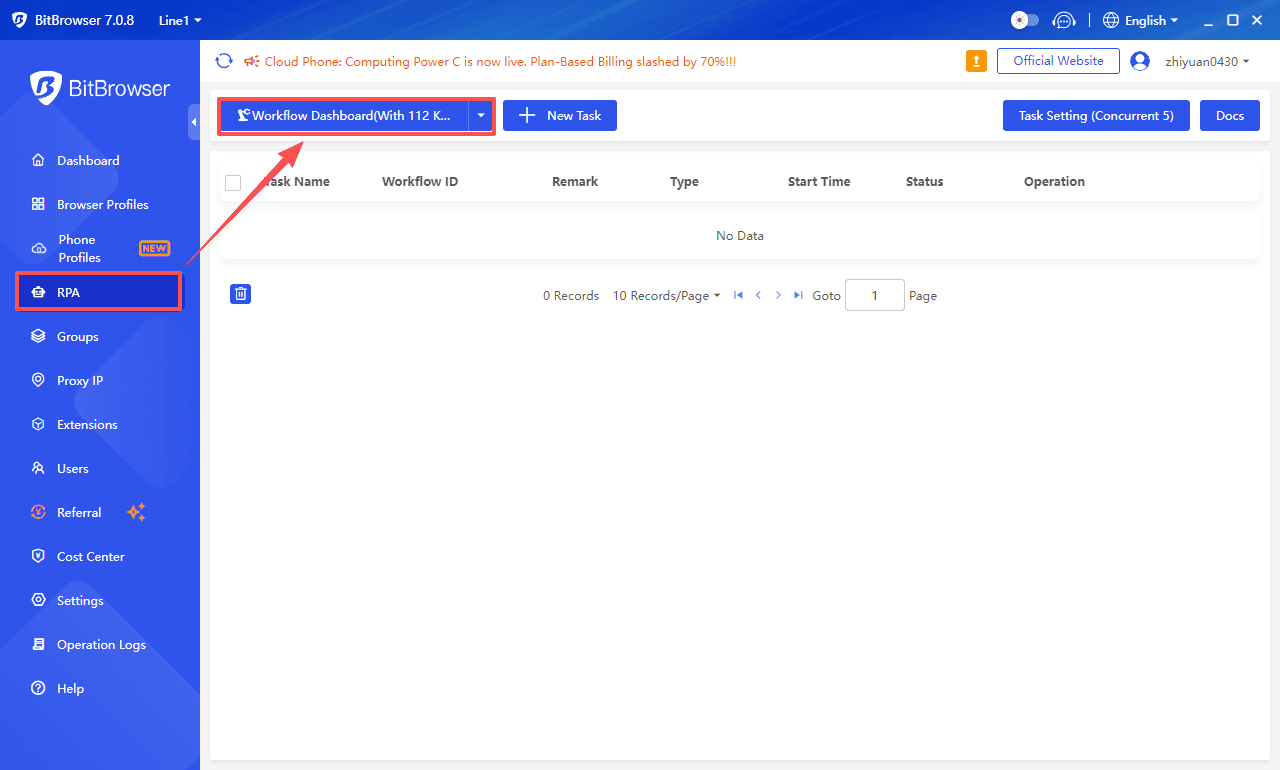Click the user avatar icon
The width and height of the screenshot is (1280, 770).
point(1139,61)
